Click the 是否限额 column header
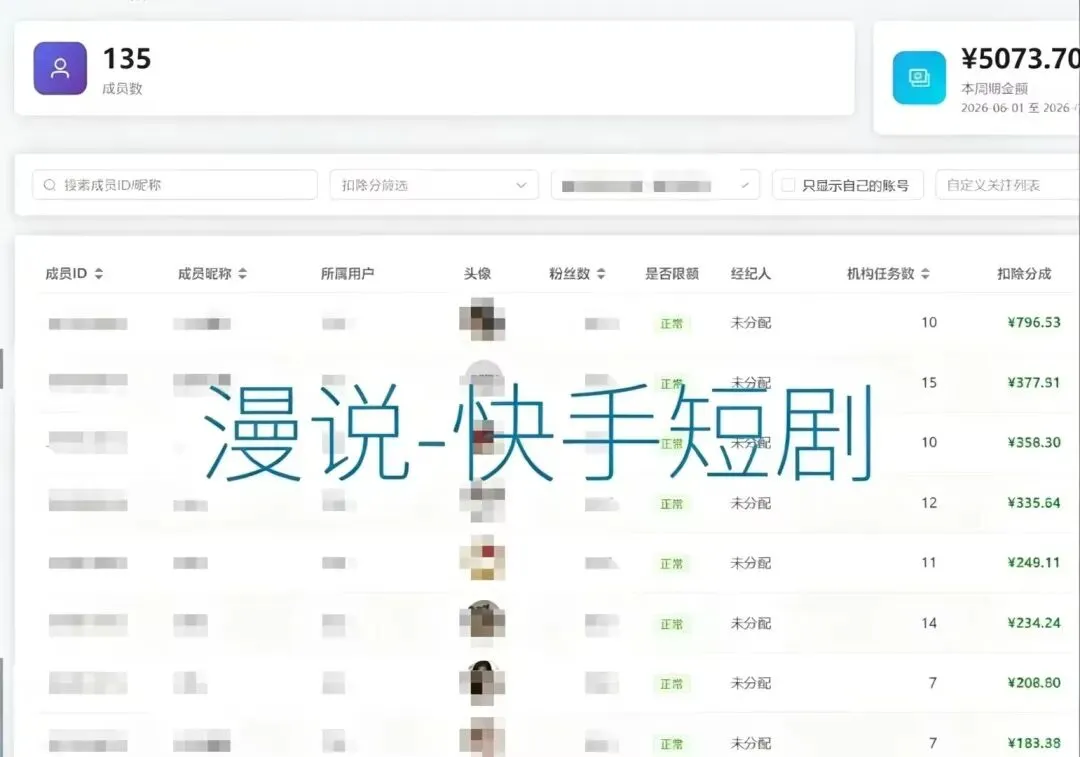 pyautogui.click(x=672, y=273)
